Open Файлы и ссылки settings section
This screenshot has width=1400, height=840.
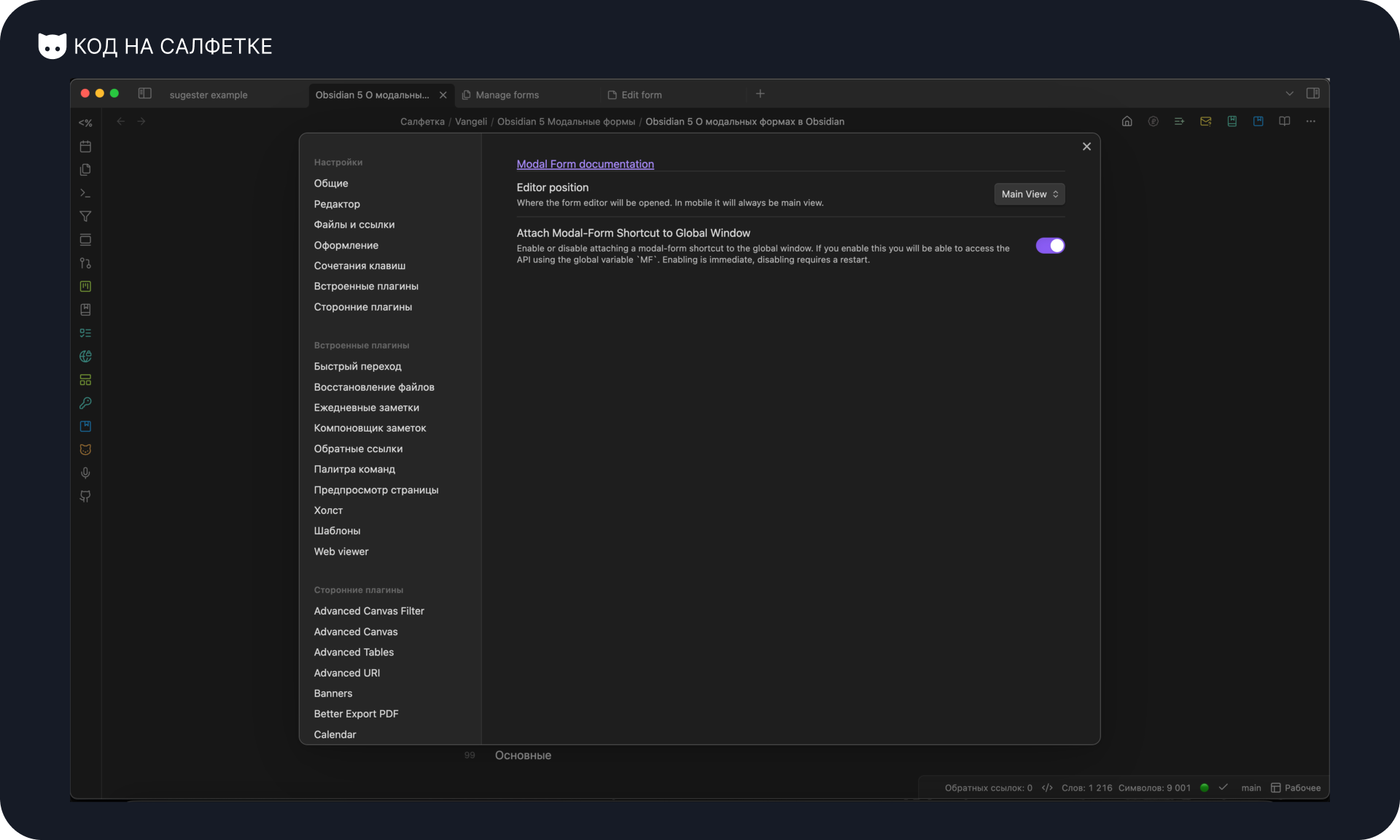click(x=354, y=225)
